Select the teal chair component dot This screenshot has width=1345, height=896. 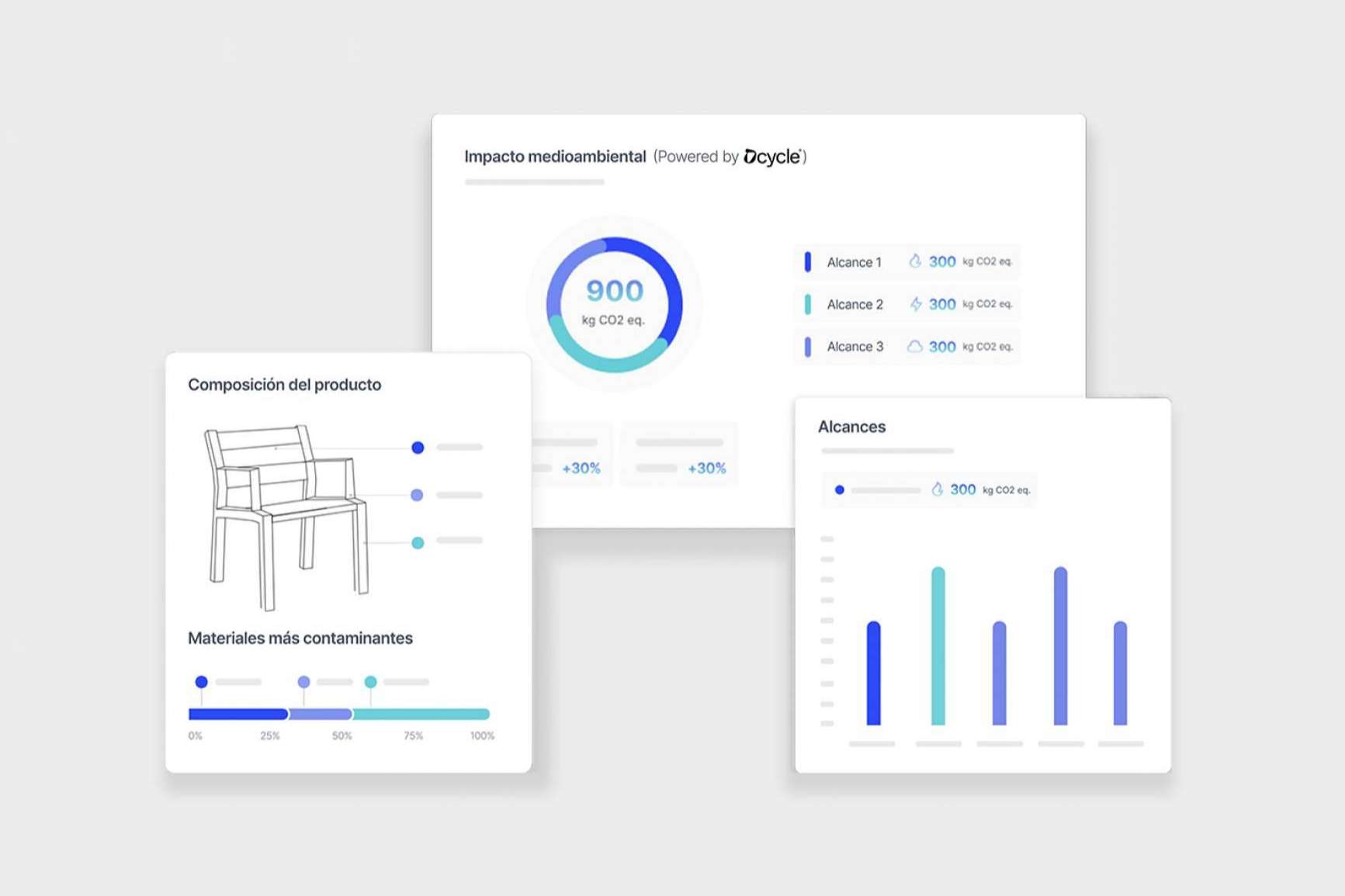418,543
